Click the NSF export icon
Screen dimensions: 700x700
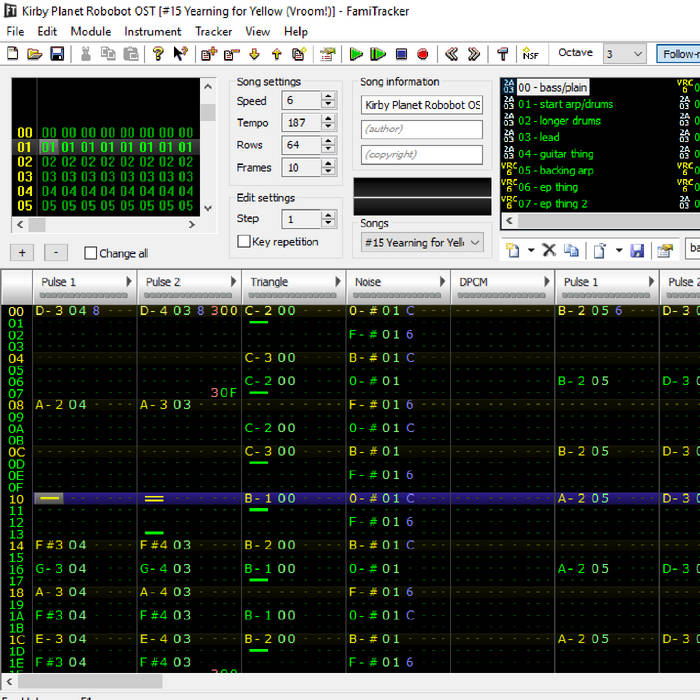tap(530, 54)
